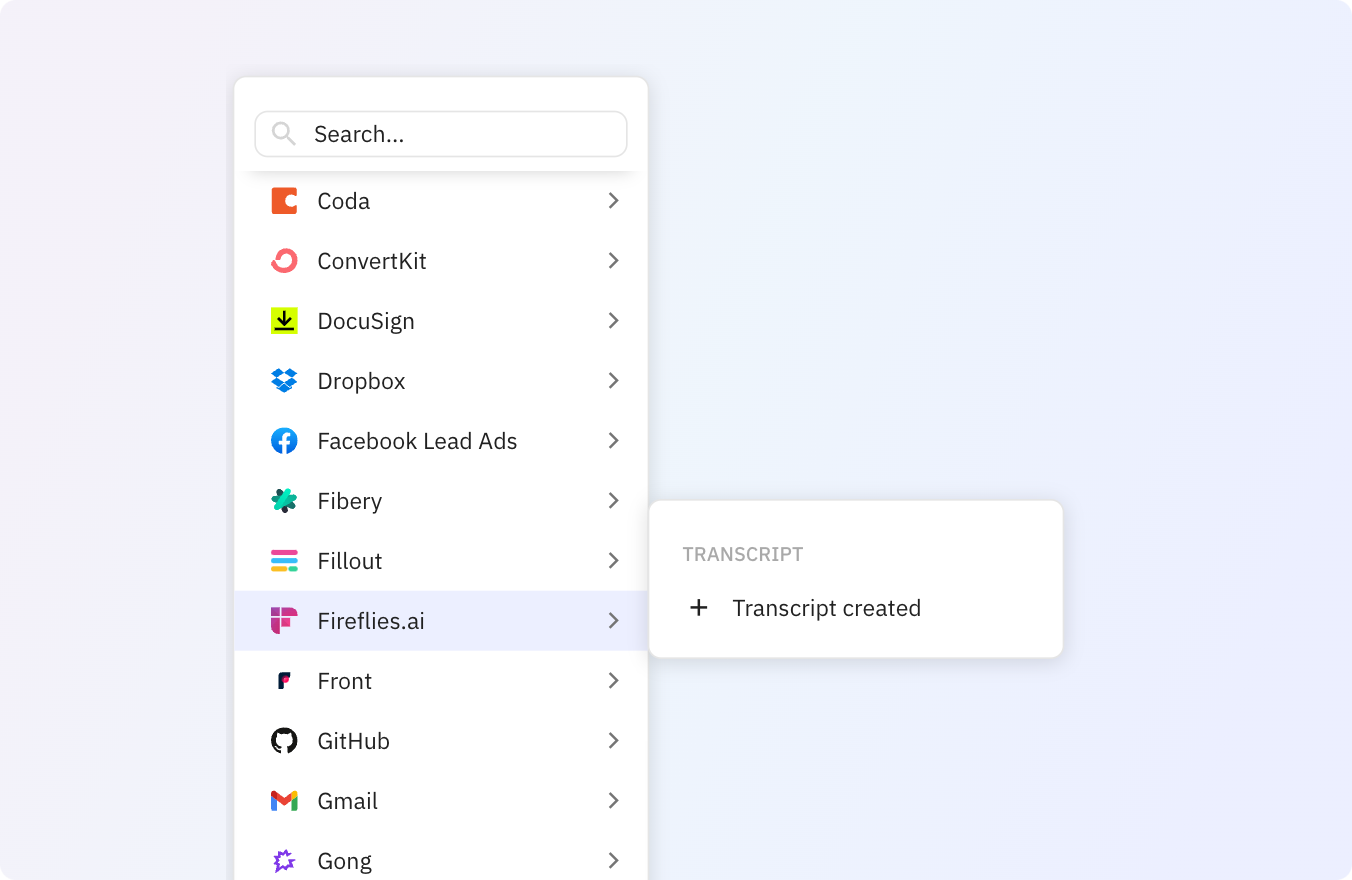Viewport: 1352px width, 880px height.
Task: Click the Fillout striped icon
Action: click(284, 561)
